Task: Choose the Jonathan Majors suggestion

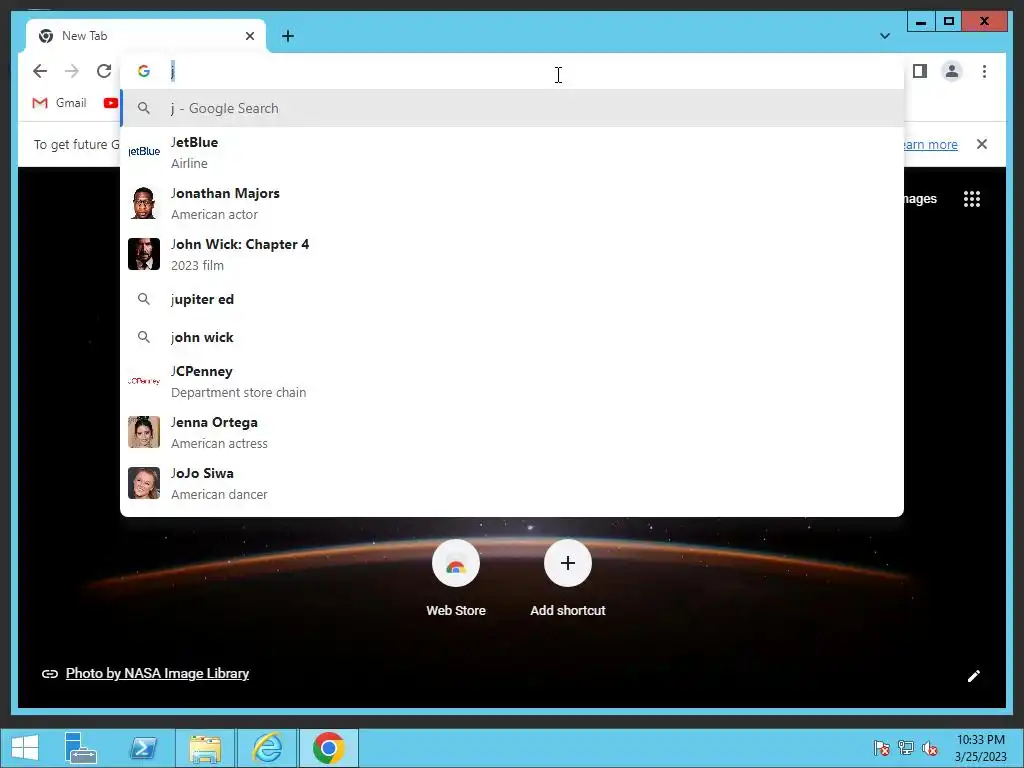Action: point(512,203)
